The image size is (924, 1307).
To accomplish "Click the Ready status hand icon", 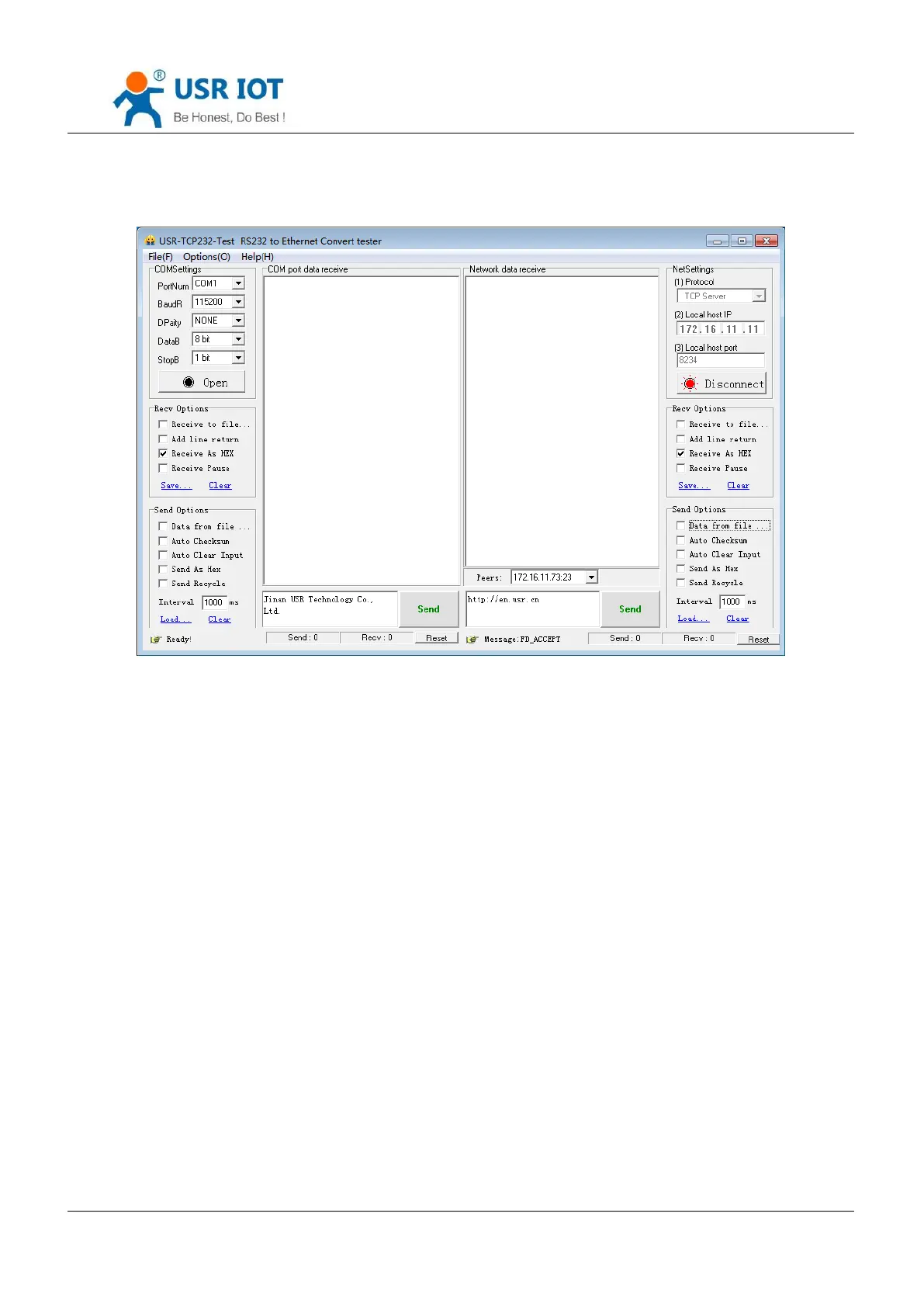I will tap(157, 640).
